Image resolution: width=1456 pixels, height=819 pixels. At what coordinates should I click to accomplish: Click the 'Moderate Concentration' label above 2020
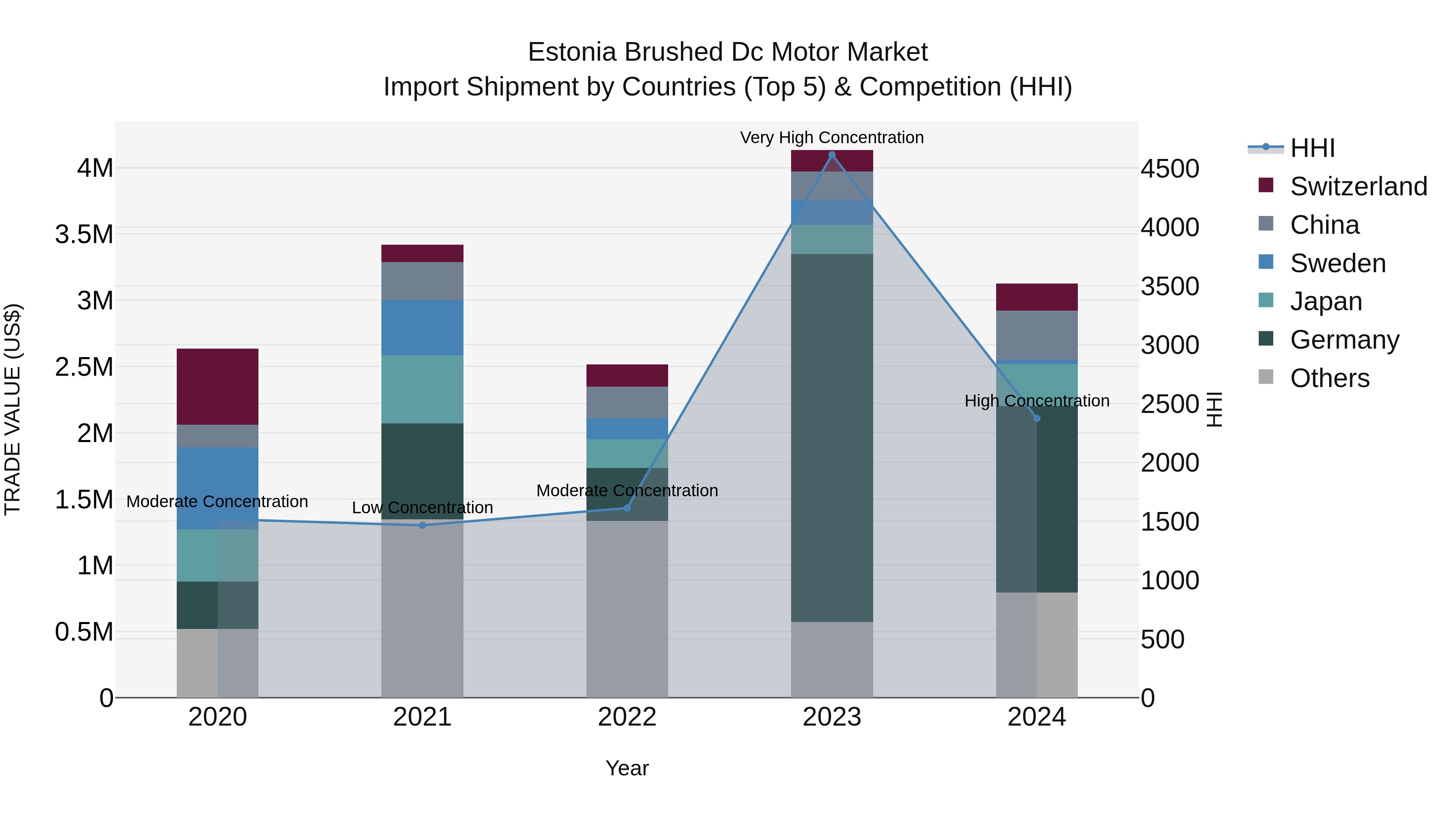click(217, 502)
